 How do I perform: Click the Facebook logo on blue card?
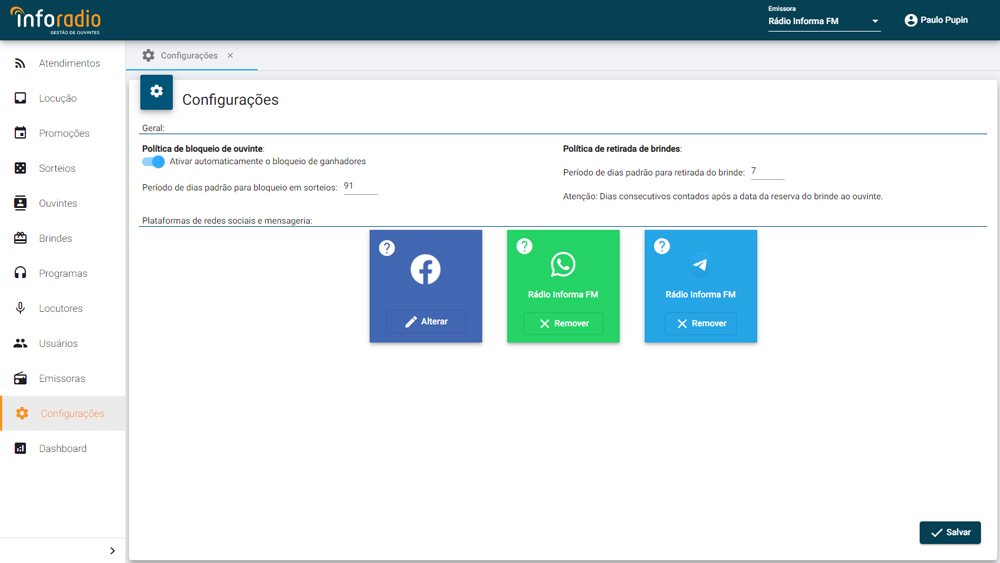[x=425, y=269]
